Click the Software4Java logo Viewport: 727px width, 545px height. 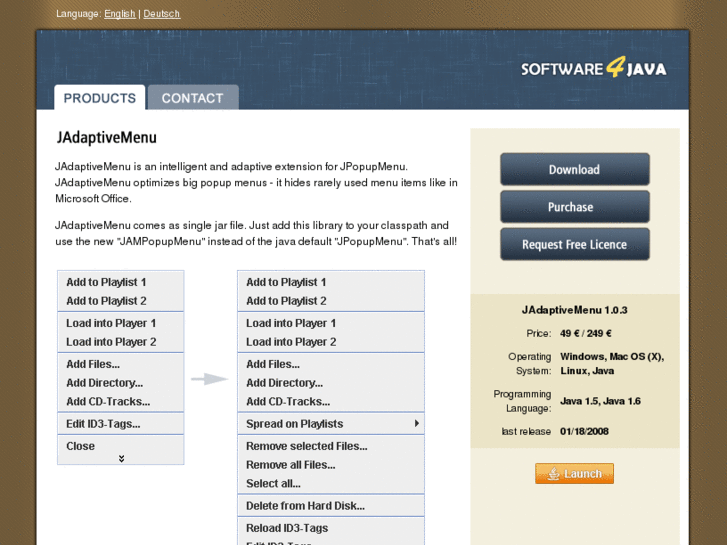click(x=593, y=68)
